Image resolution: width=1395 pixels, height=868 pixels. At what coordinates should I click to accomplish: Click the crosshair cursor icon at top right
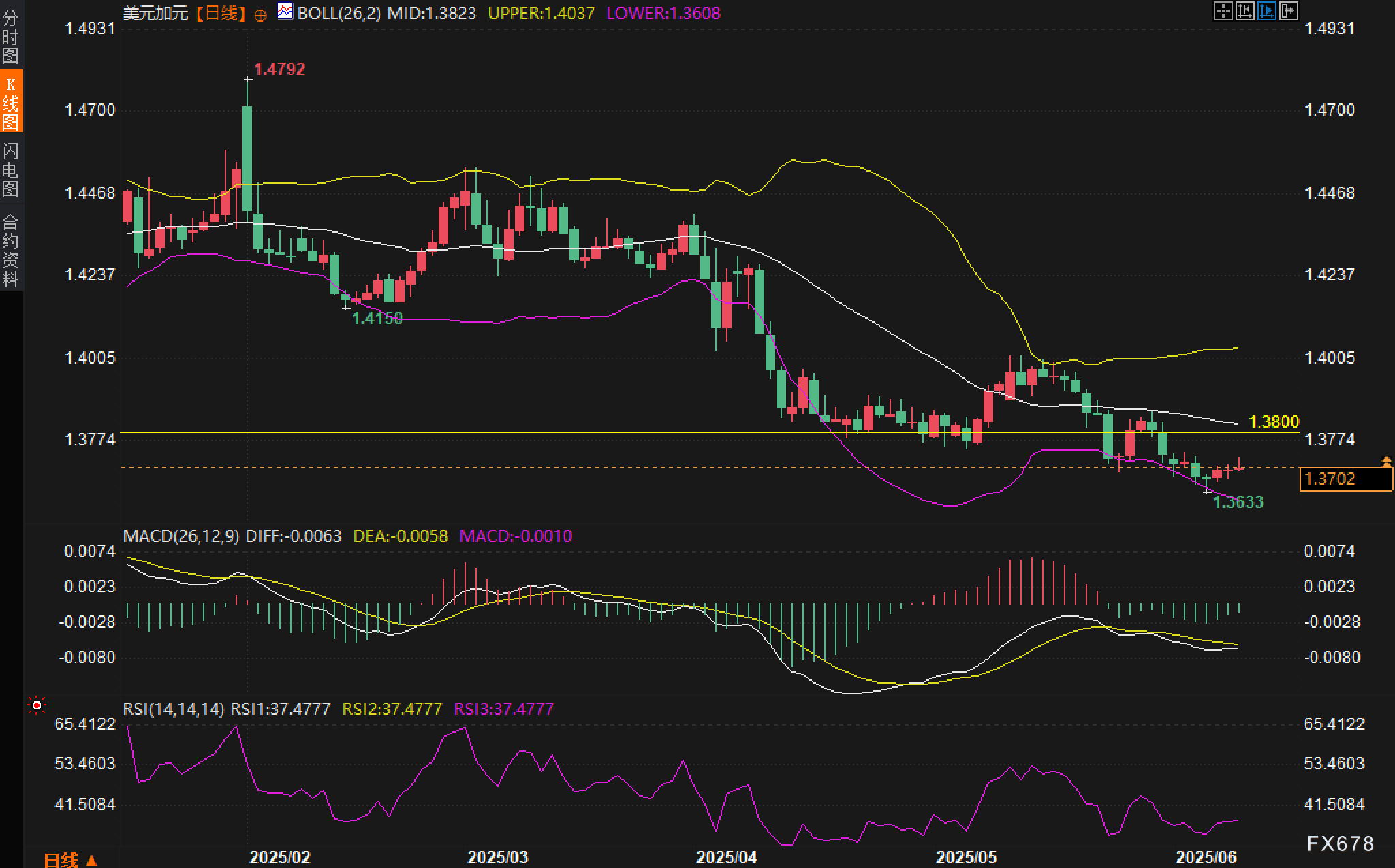(1223, 11)
